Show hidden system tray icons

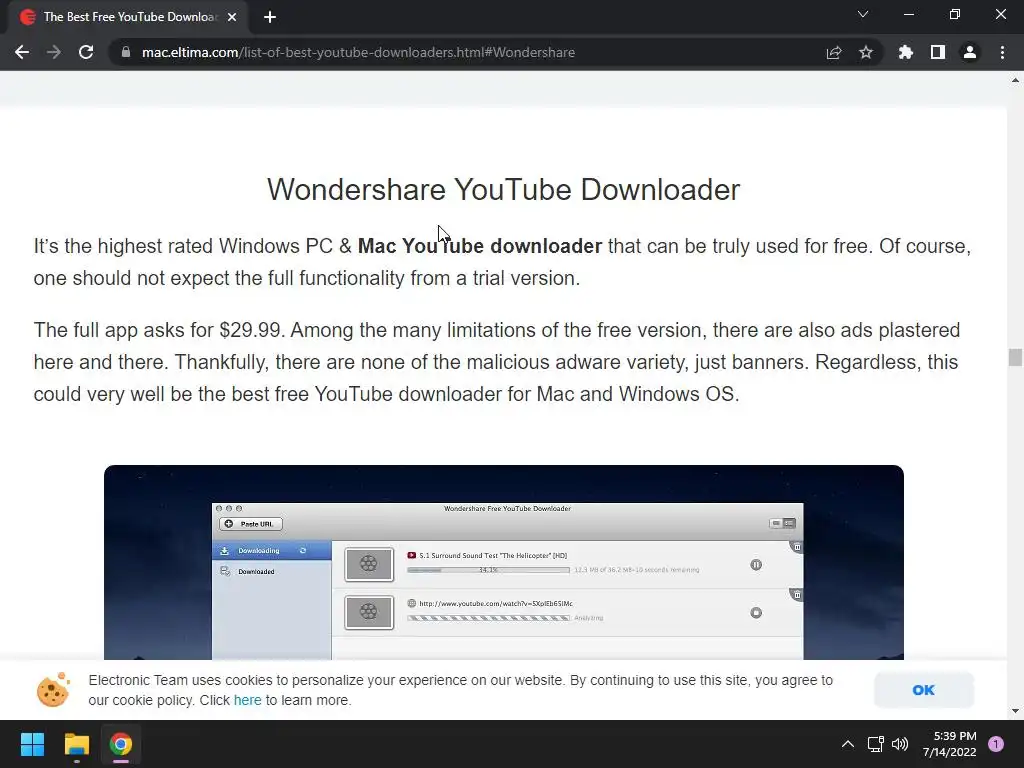point(847,744)
